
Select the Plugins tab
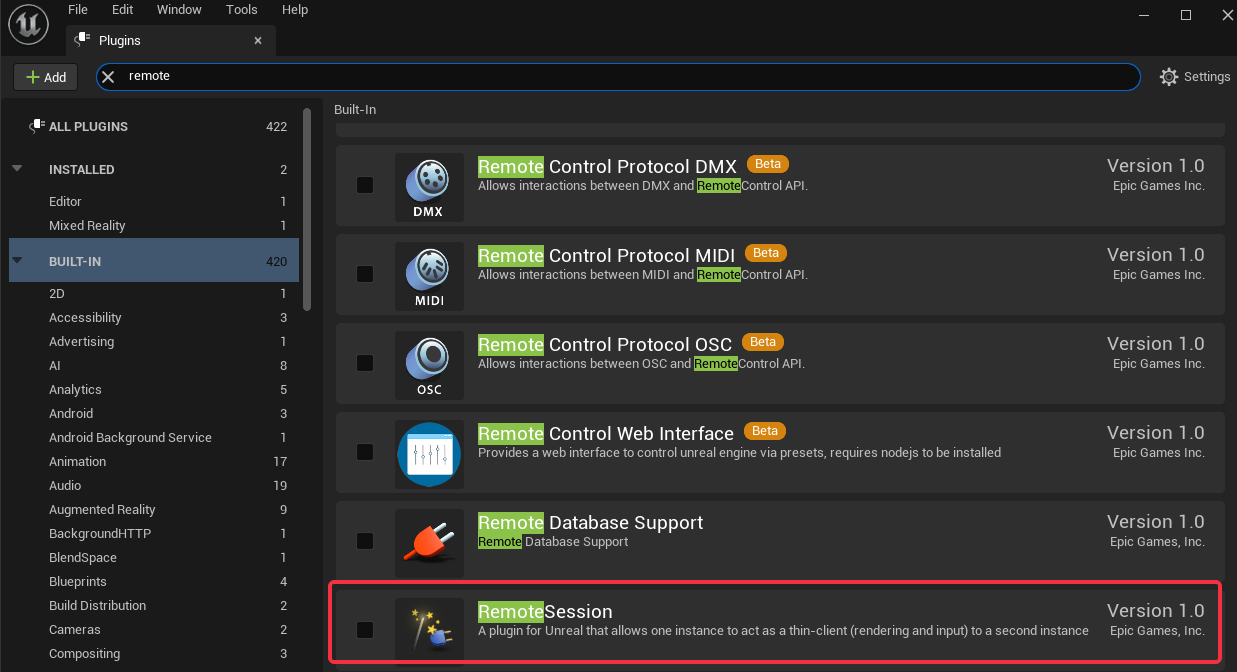[x=170, y=41]
